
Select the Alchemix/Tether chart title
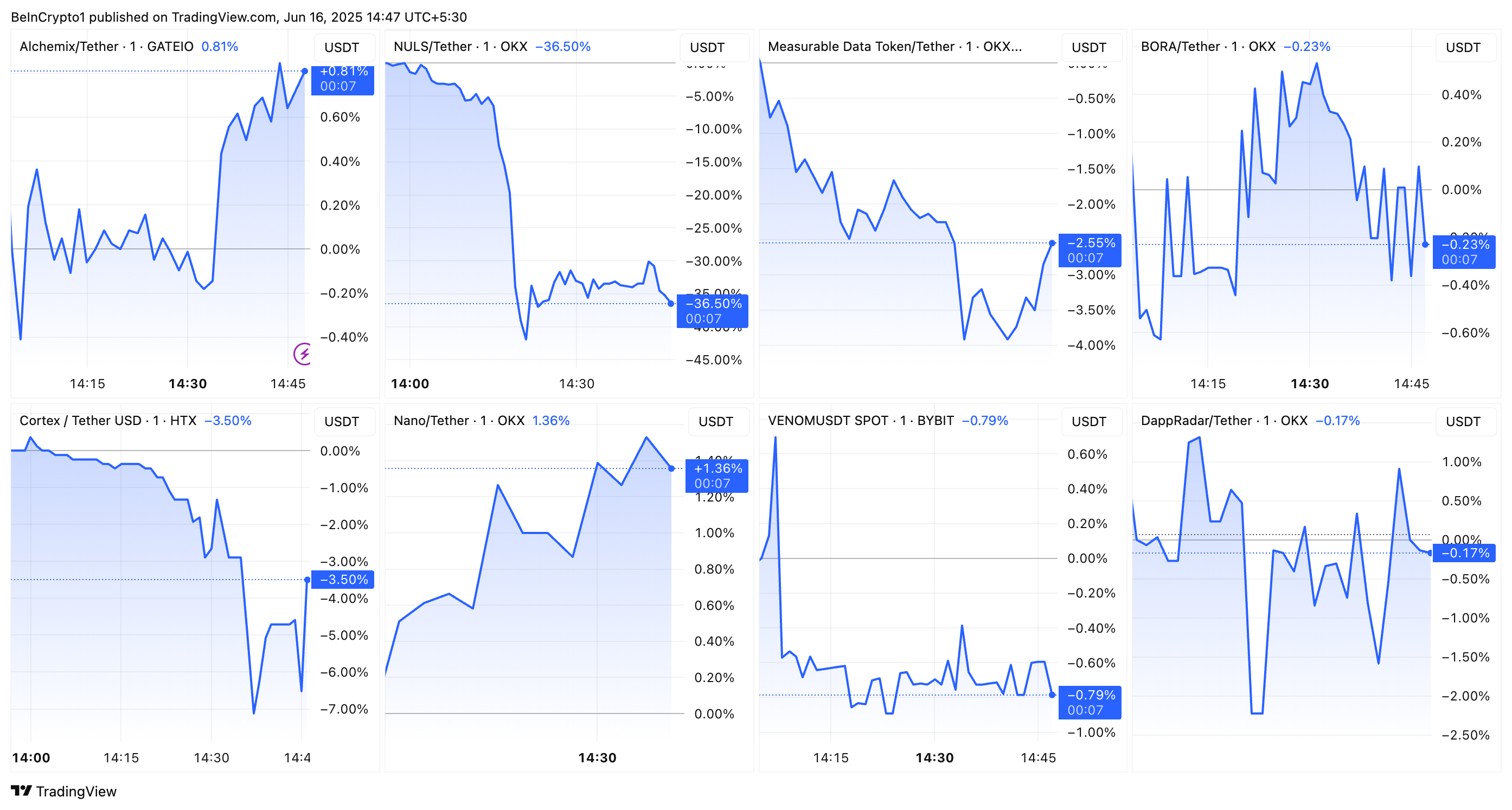click(x=106, y=47)
